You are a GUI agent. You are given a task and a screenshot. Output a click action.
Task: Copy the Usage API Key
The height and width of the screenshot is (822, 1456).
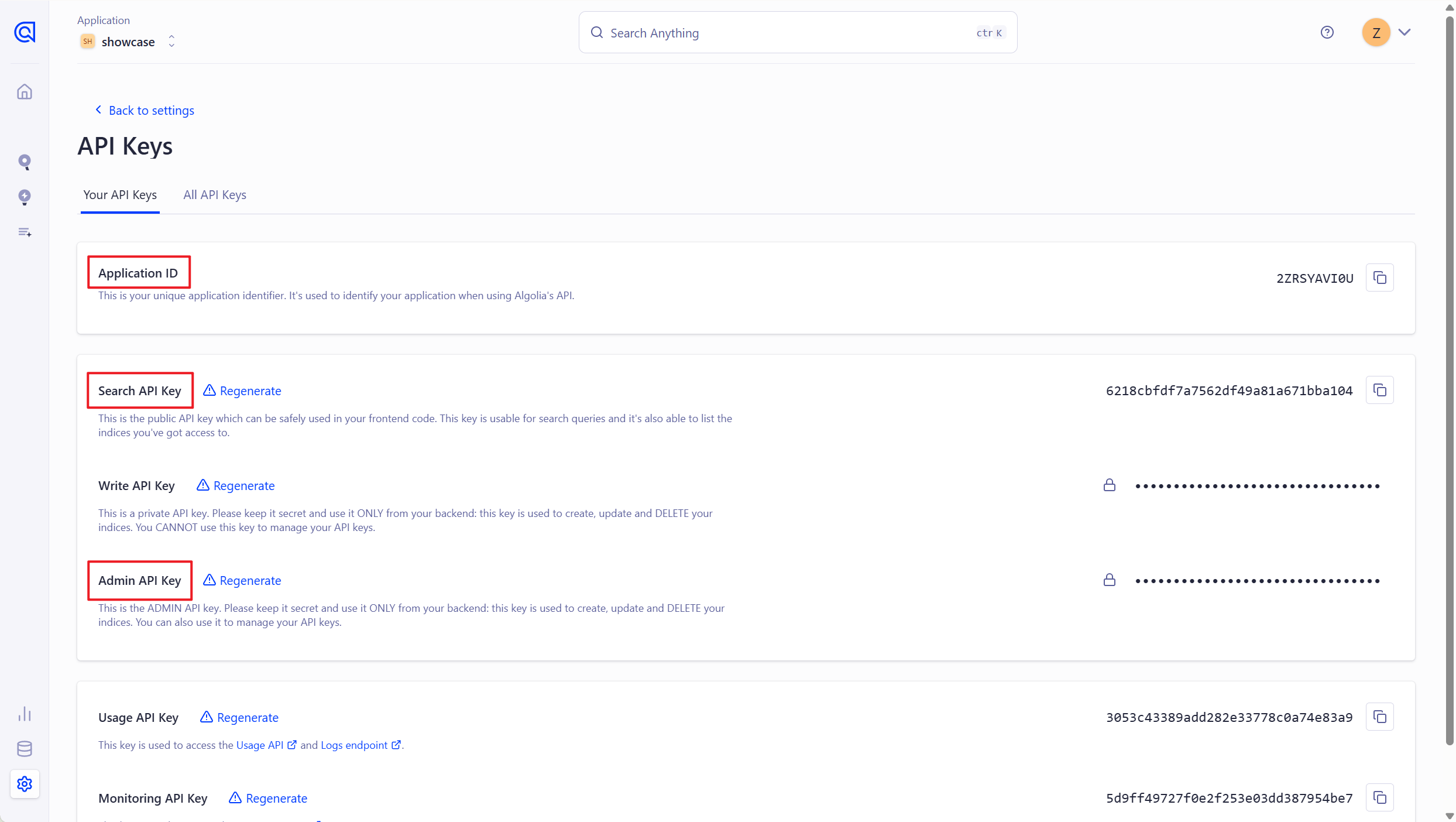coord(1379,717)
